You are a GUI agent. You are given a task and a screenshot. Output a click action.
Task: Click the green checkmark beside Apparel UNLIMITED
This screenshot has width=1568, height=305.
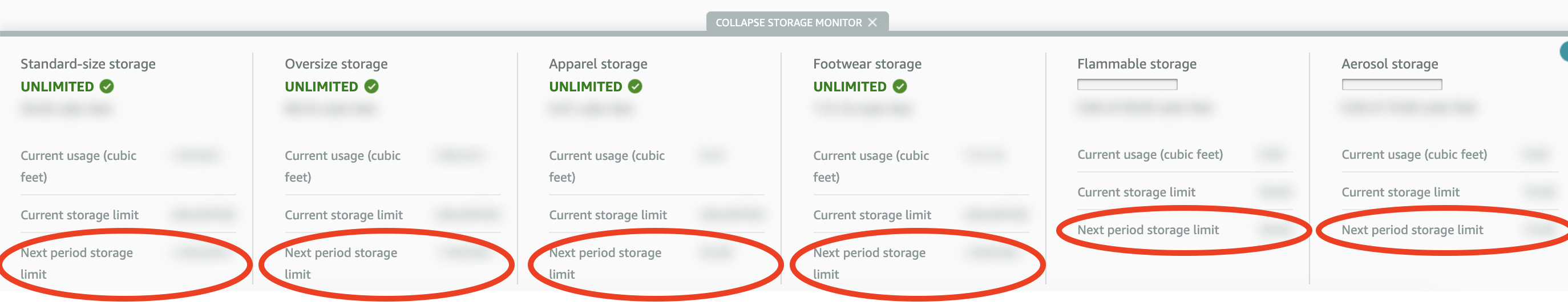tap(635, 86)
